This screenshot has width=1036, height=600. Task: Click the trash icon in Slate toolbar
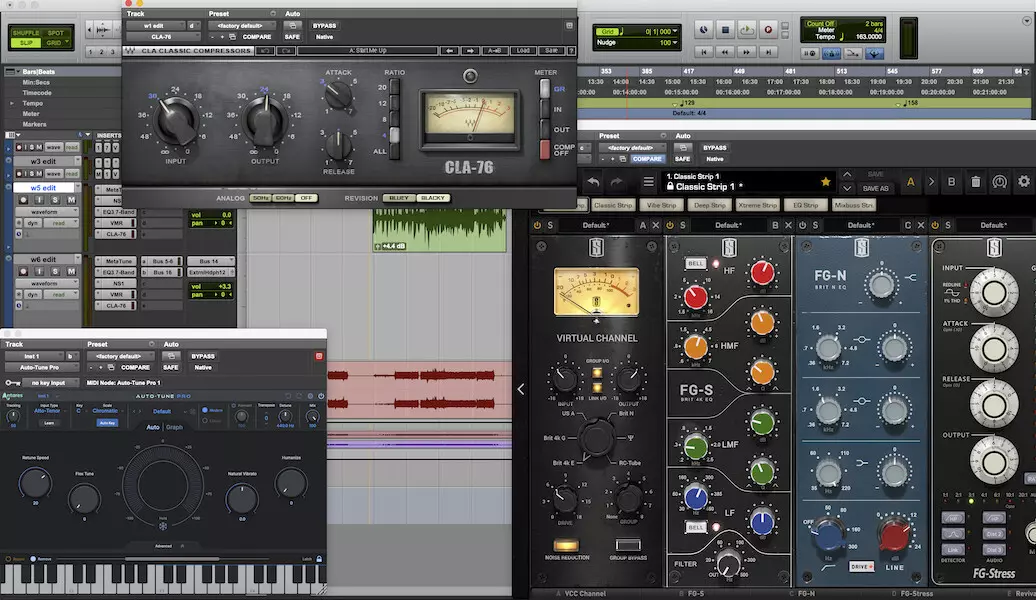click(974, 182)
